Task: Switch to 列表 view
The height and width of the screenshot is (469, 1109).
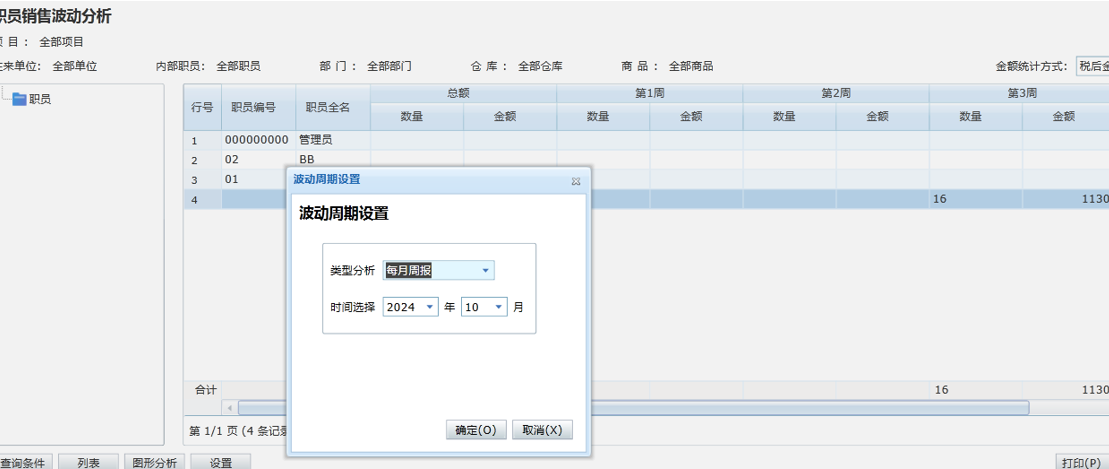Action: point(89,462)
